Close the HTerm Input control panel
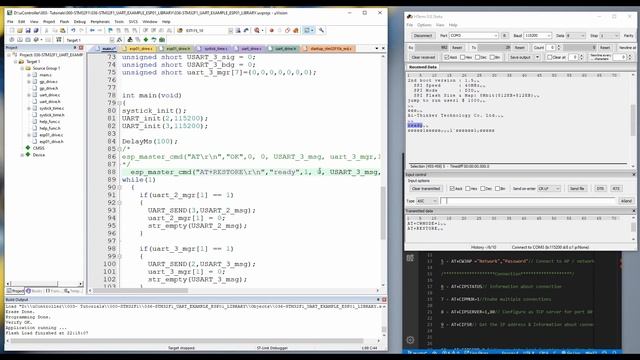Viewport: 640px width, 360px height. (x=634, y=174)
